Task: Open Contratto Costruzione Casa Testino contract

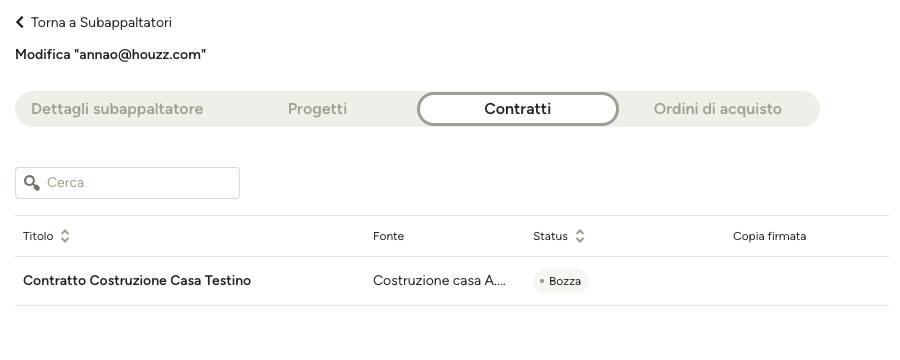Action: [x=137, y=281]
